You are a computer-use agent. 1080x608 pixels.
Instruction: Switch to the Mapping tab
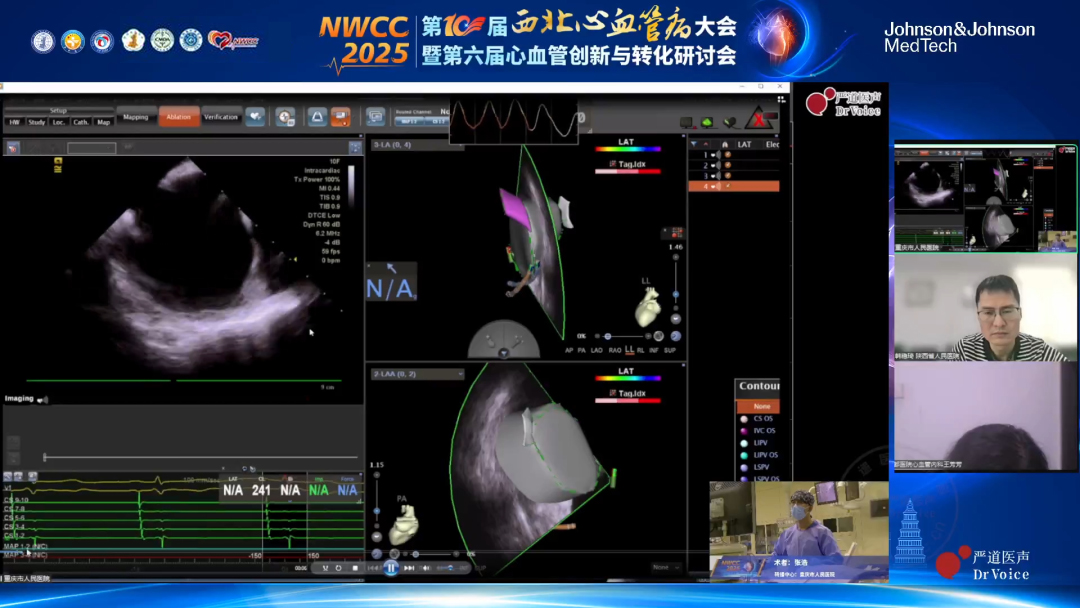click(x=136, y=117)
